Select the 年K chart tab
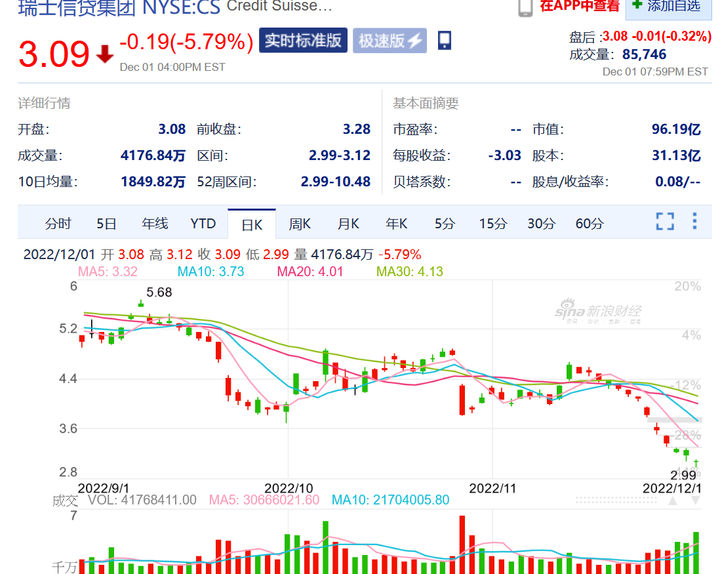 (x=396, y=224)
